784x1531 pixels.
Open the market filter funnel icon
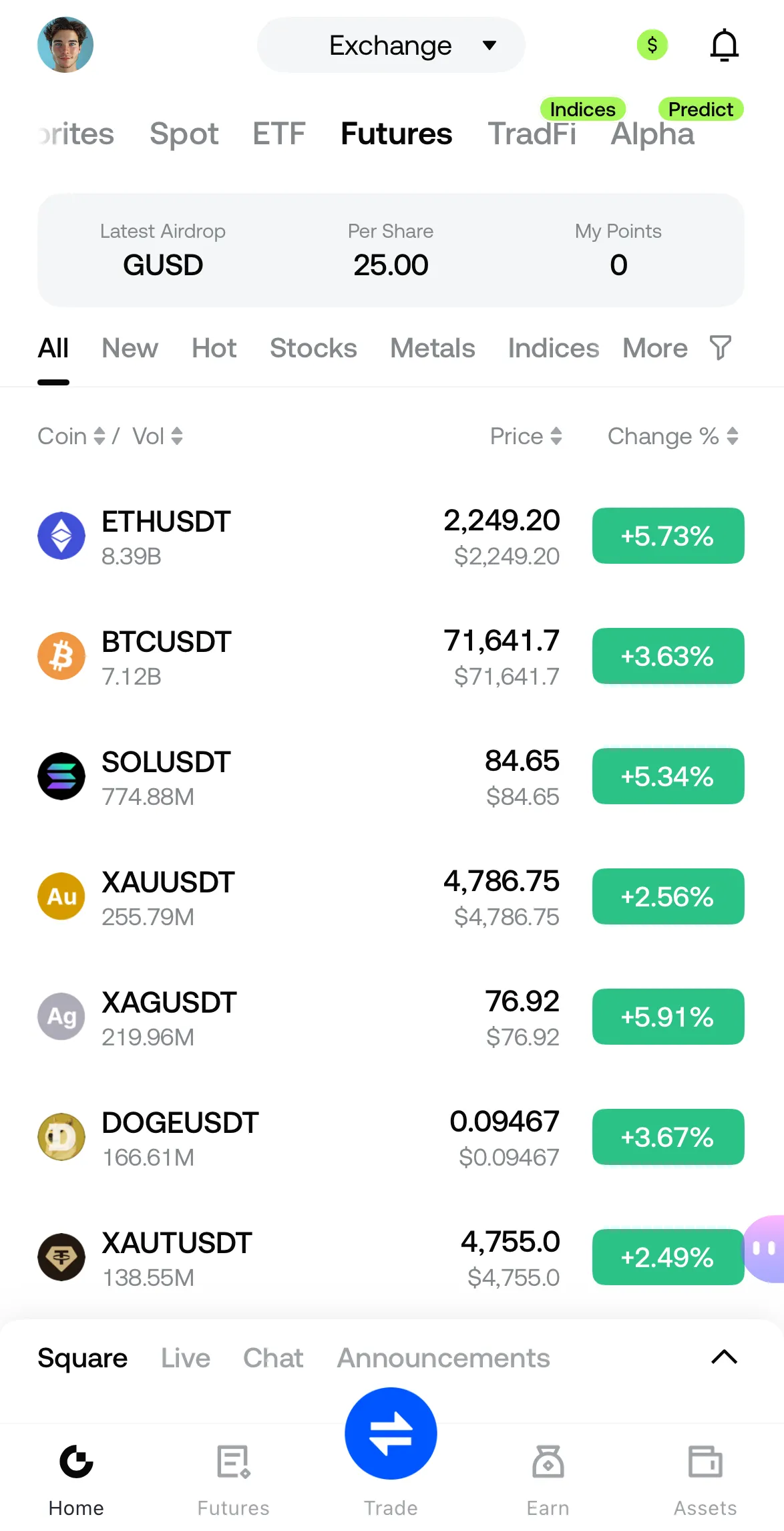721,348
